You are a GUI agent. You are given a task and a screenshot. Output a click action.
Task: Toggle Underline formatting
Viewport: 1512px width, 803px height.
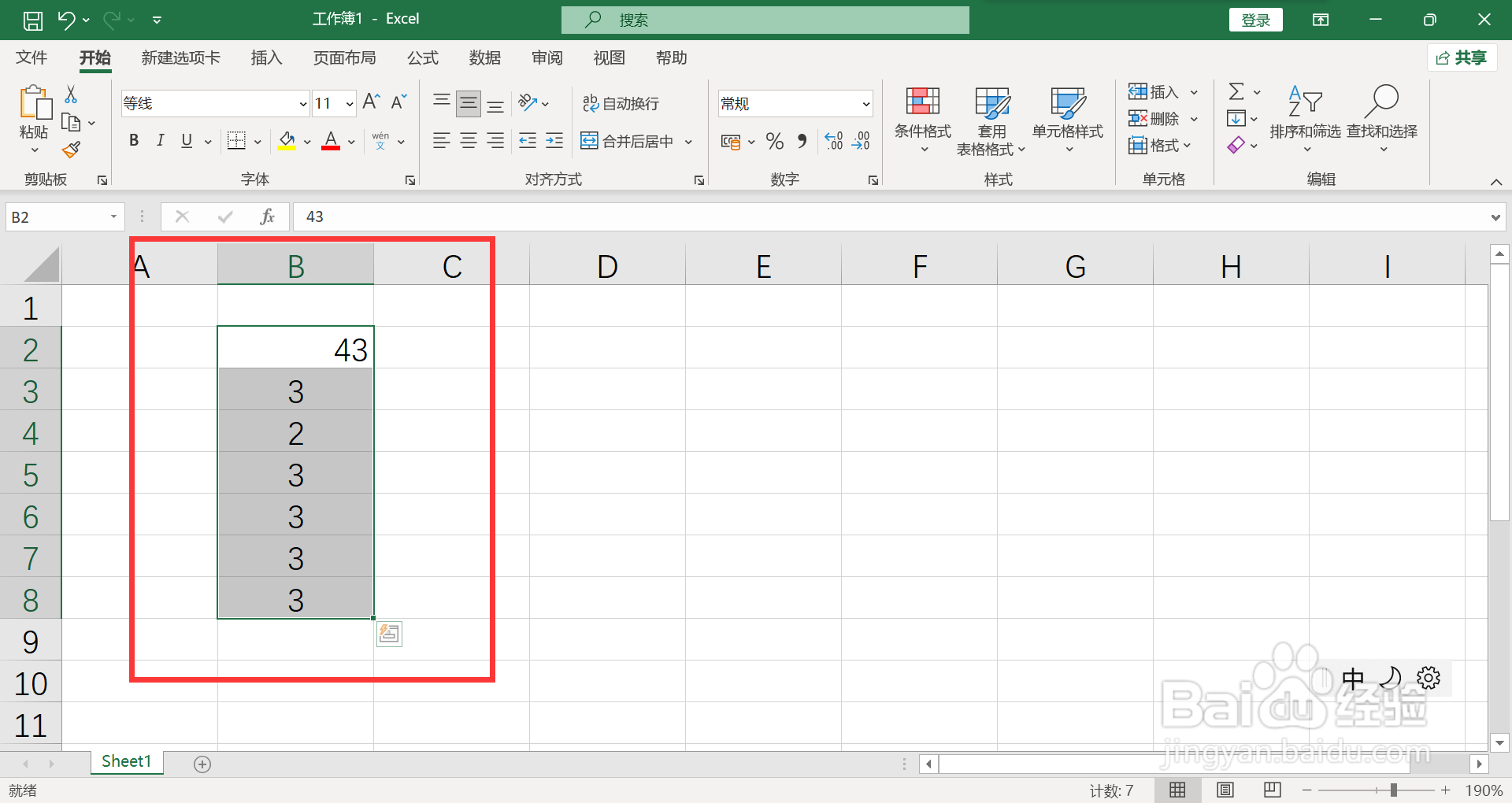(x=187, y=141)
